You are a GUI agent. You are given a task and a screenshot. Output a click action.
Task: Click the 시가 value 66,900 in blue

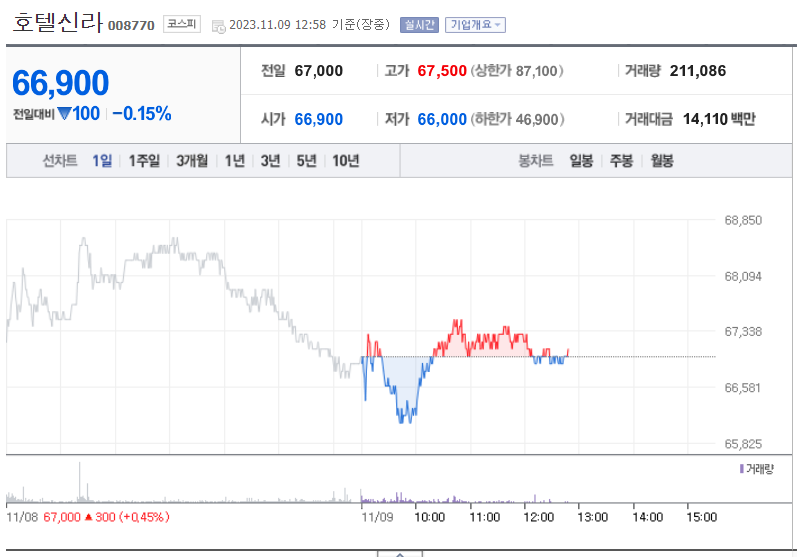319,119
